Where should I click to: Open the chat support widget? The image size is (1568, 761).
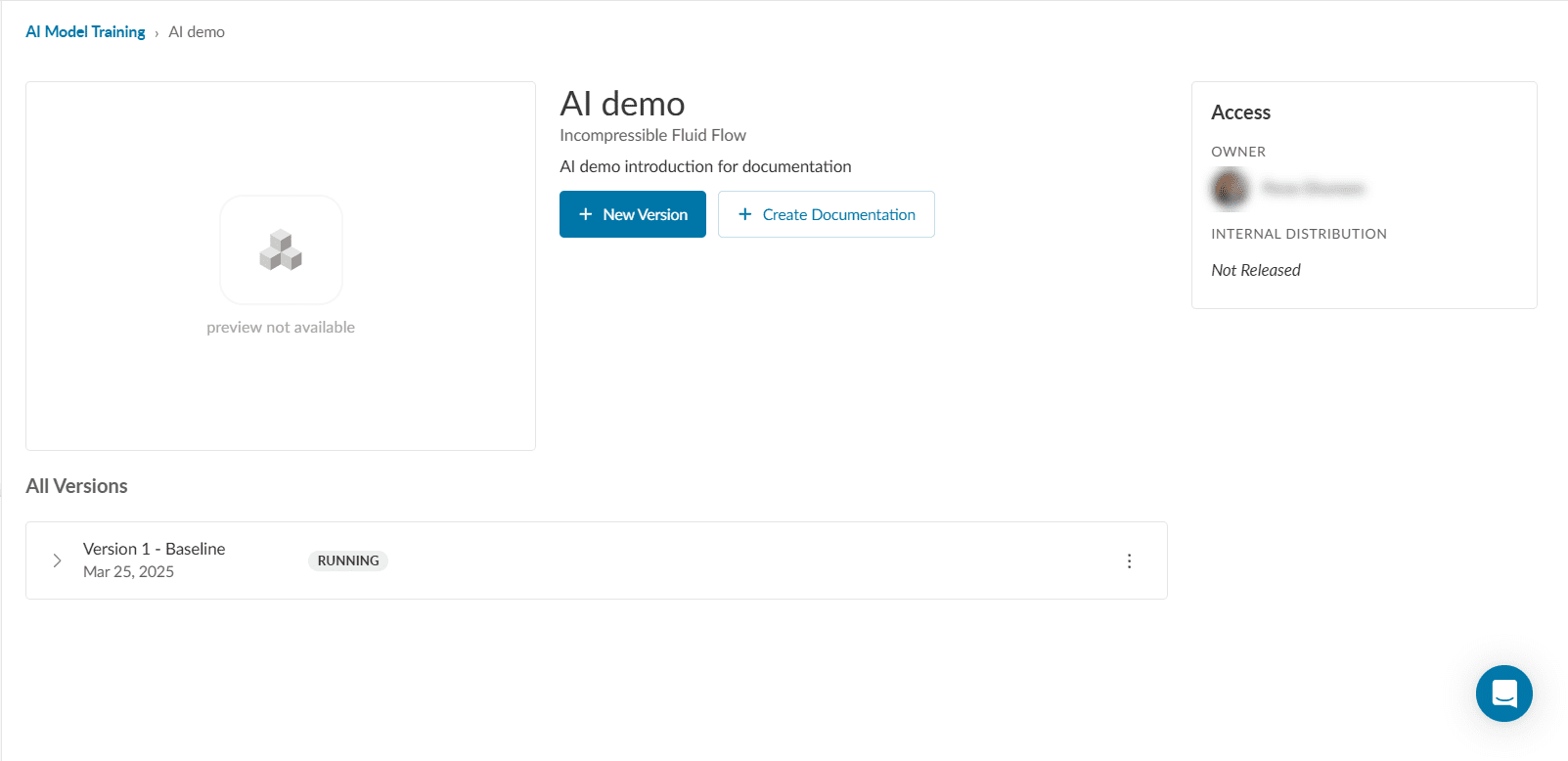tap(1503, 694)
